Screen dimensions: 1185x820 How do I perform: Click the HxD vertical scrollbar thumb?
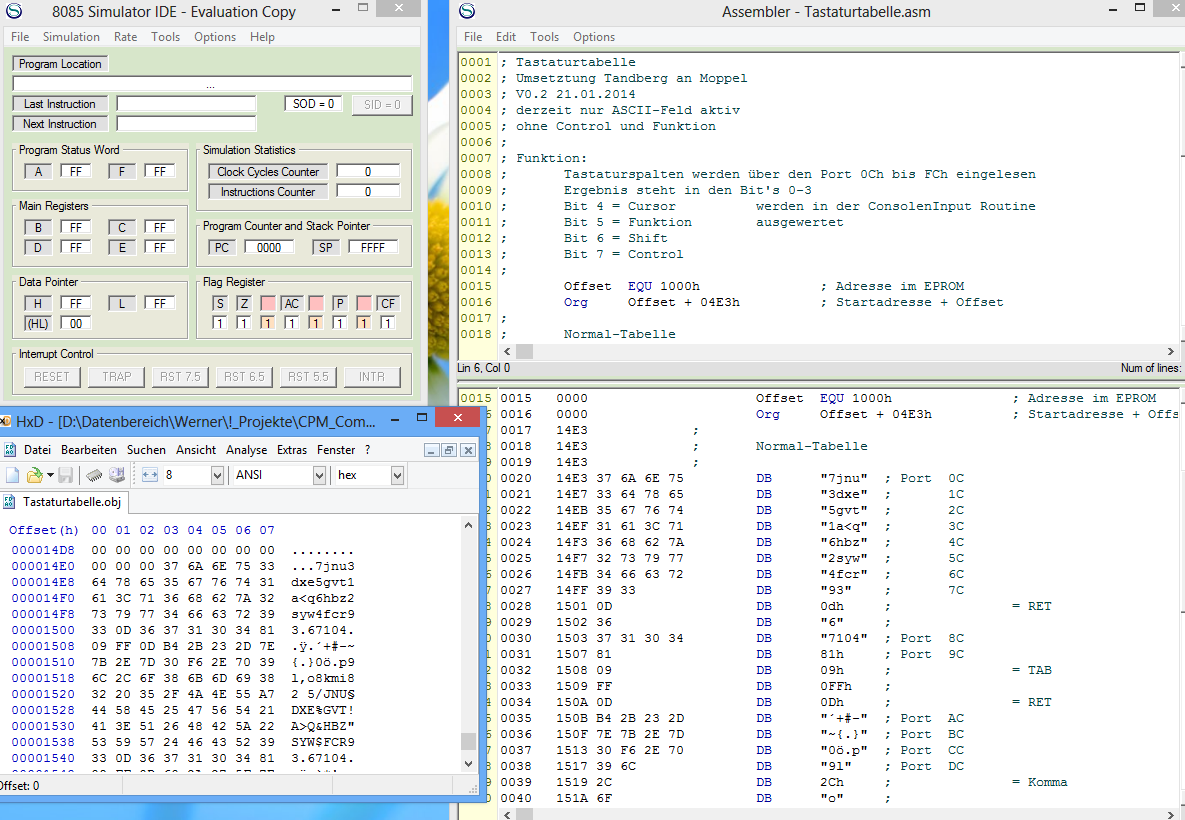point(468,741)
